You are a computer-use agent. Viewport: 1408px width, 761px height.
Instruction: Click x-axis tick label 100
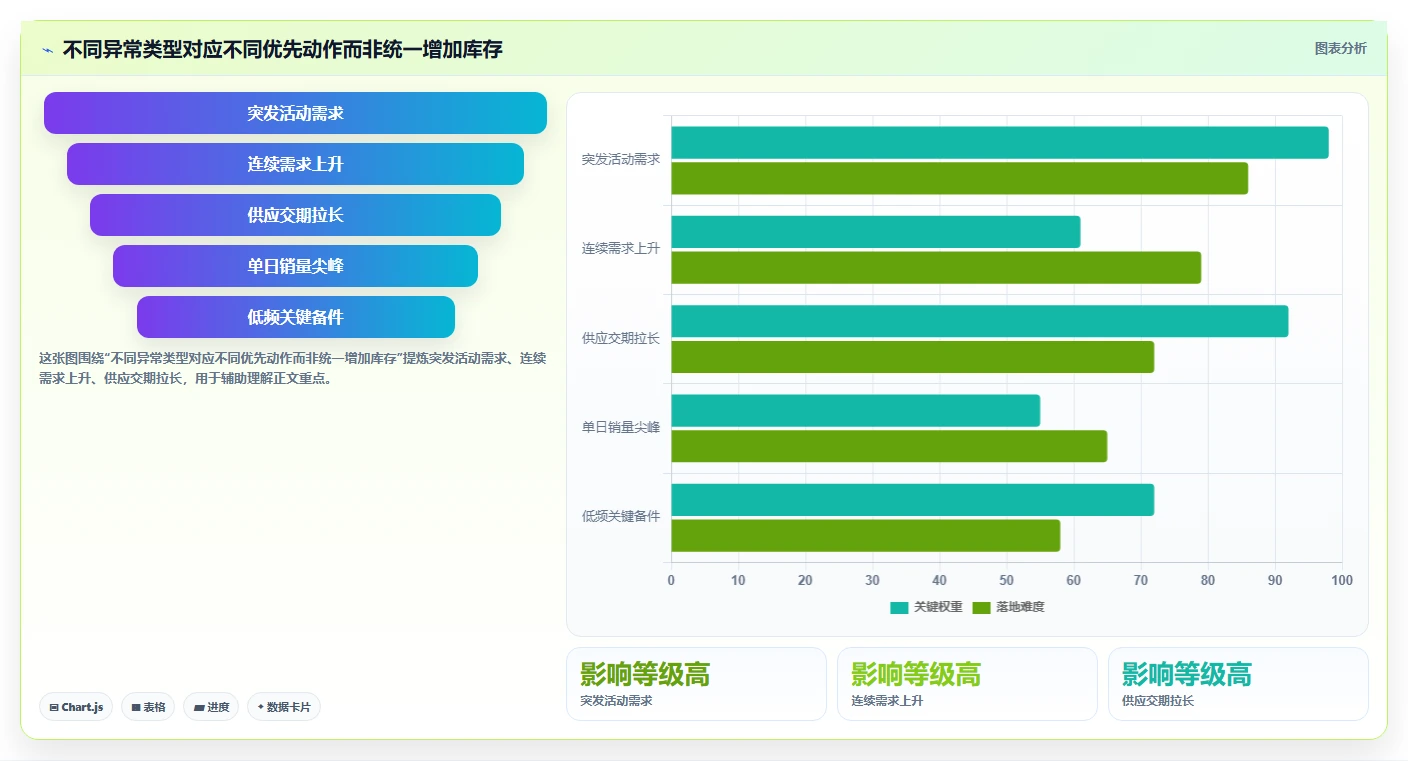click(1342, 581)
